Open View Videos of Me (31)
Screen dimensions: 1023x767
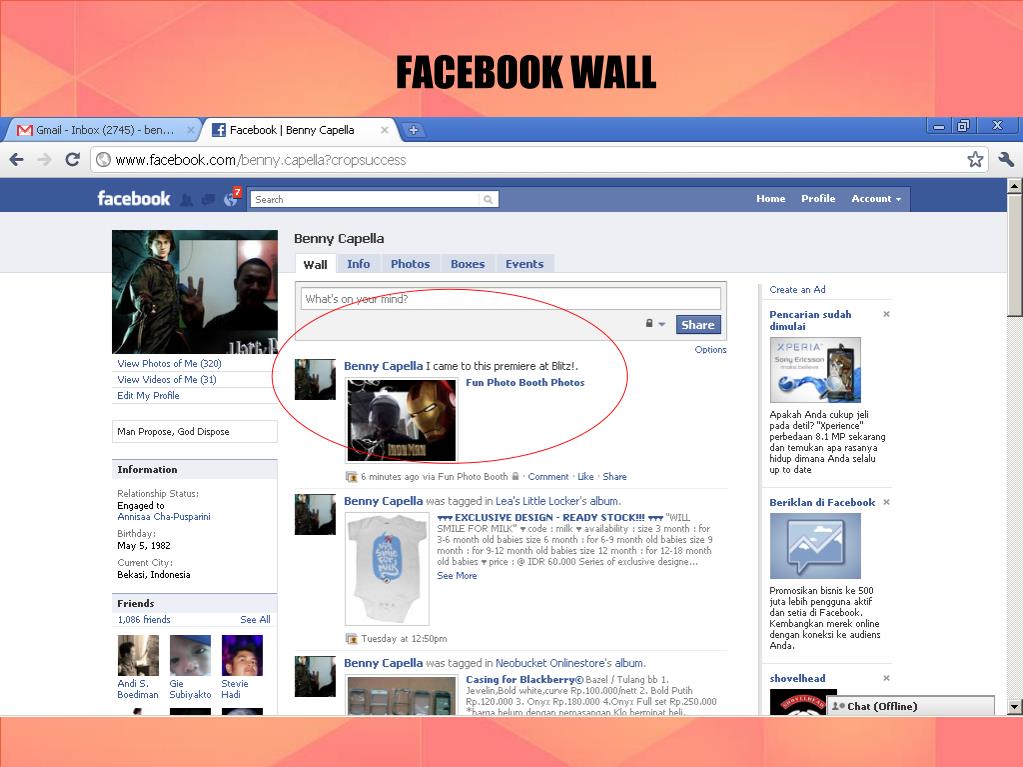(x=167, y=379)
